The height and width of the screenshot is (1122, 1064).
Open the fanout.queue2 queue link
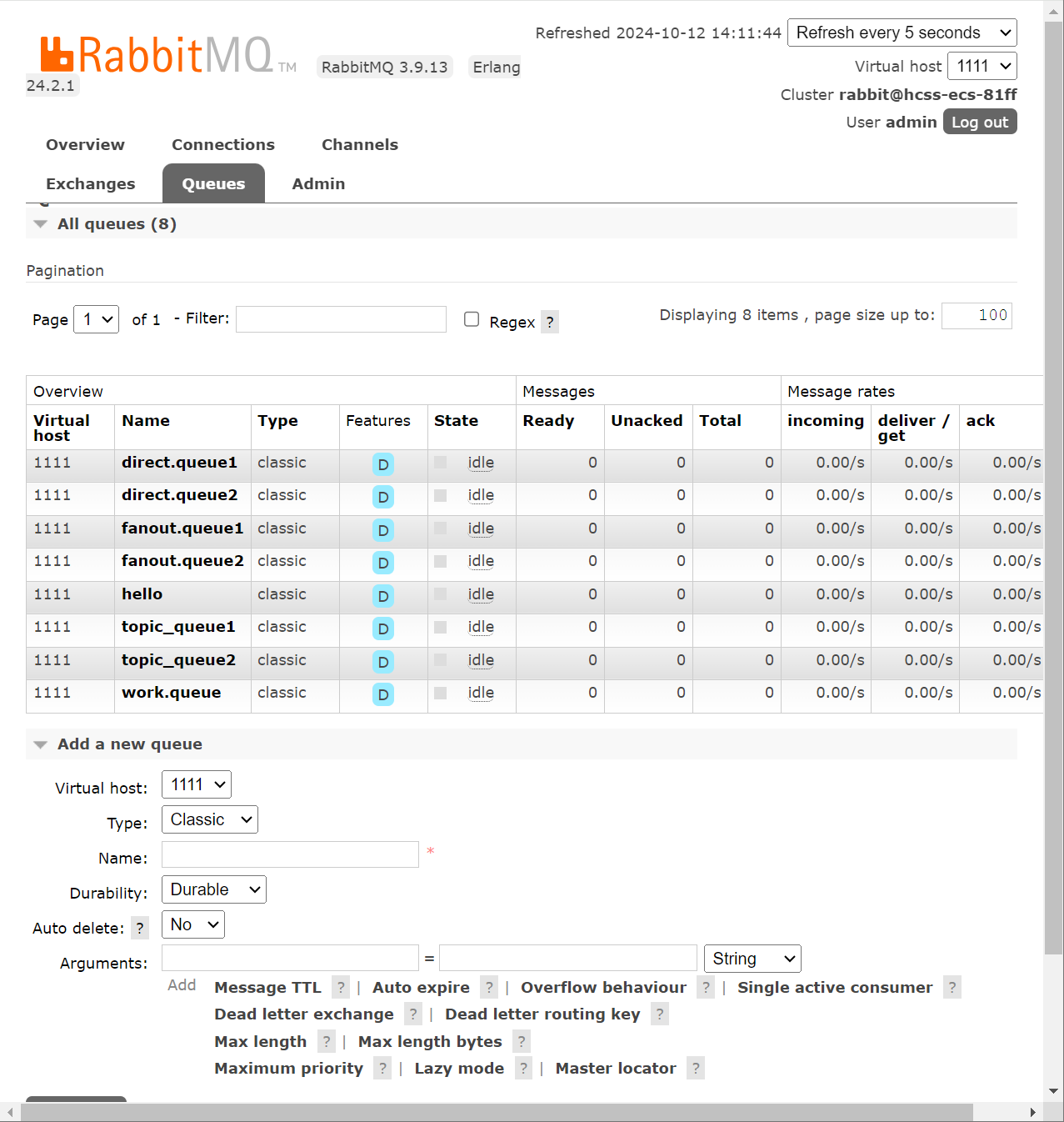[x=182, y=561]
